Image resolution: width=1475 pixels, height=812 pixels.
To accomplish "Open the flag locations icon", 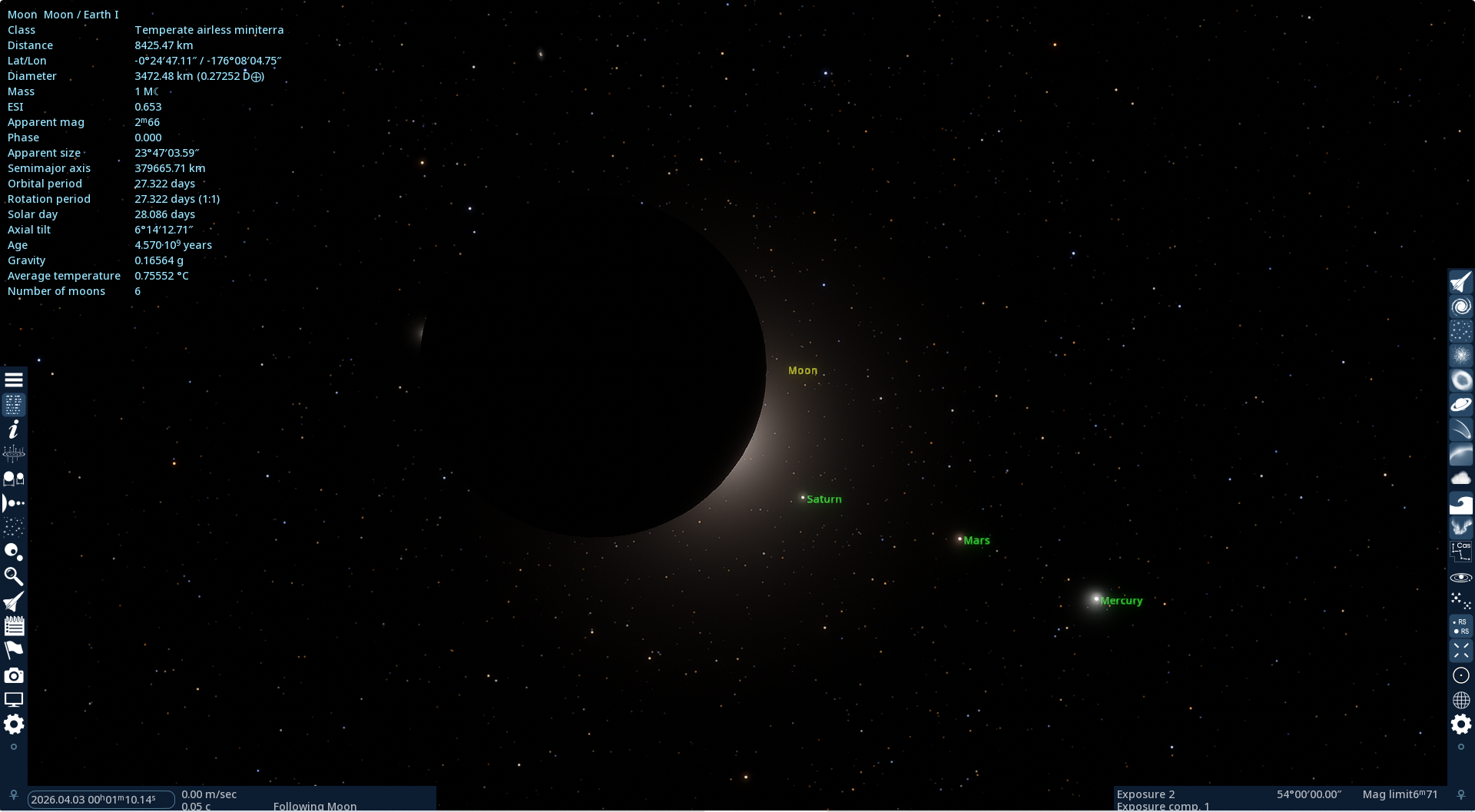I will [x=14, y=651].
